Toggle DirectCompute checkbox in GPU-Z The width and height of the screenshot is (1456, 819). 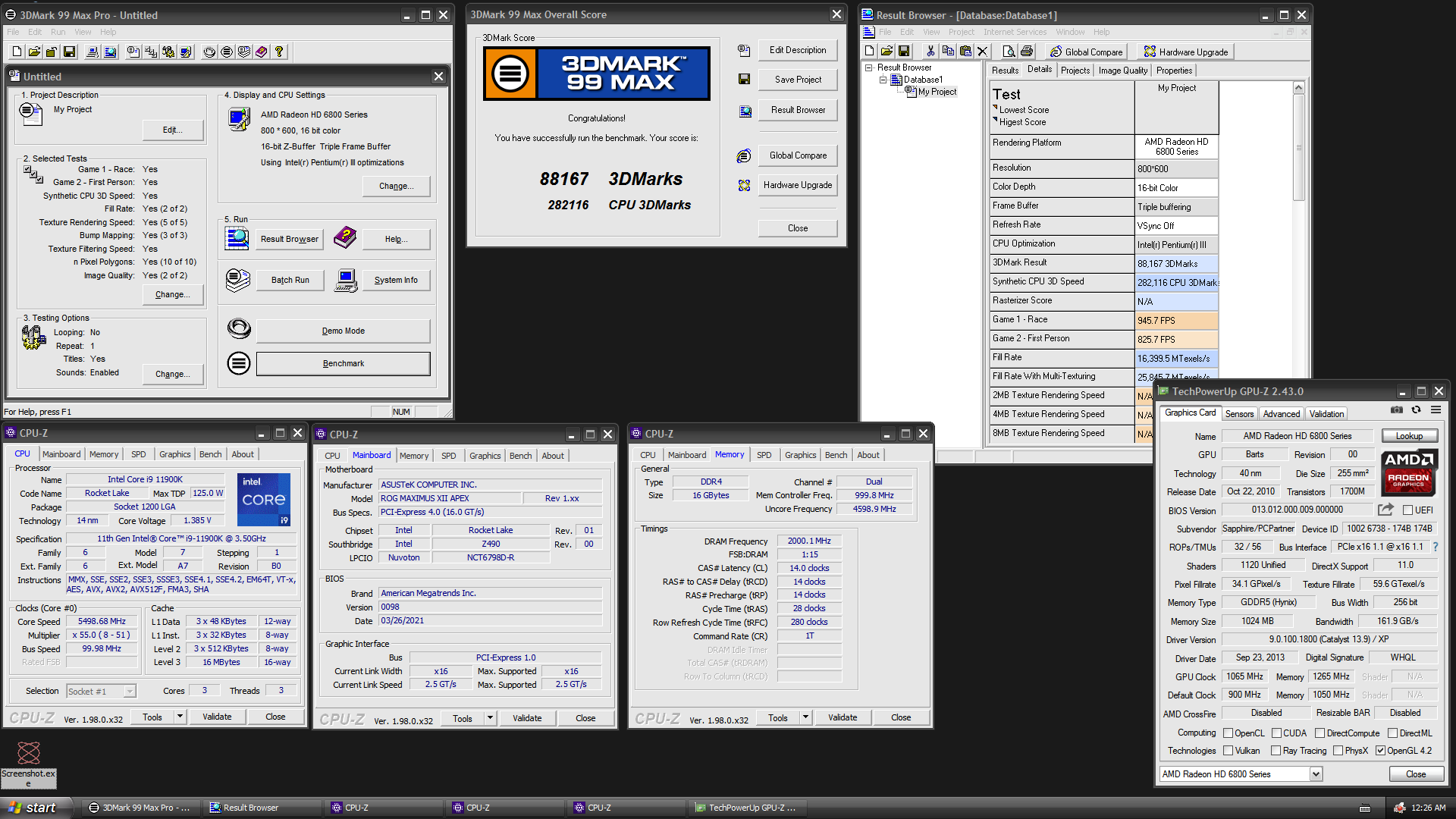point(1320,733)
